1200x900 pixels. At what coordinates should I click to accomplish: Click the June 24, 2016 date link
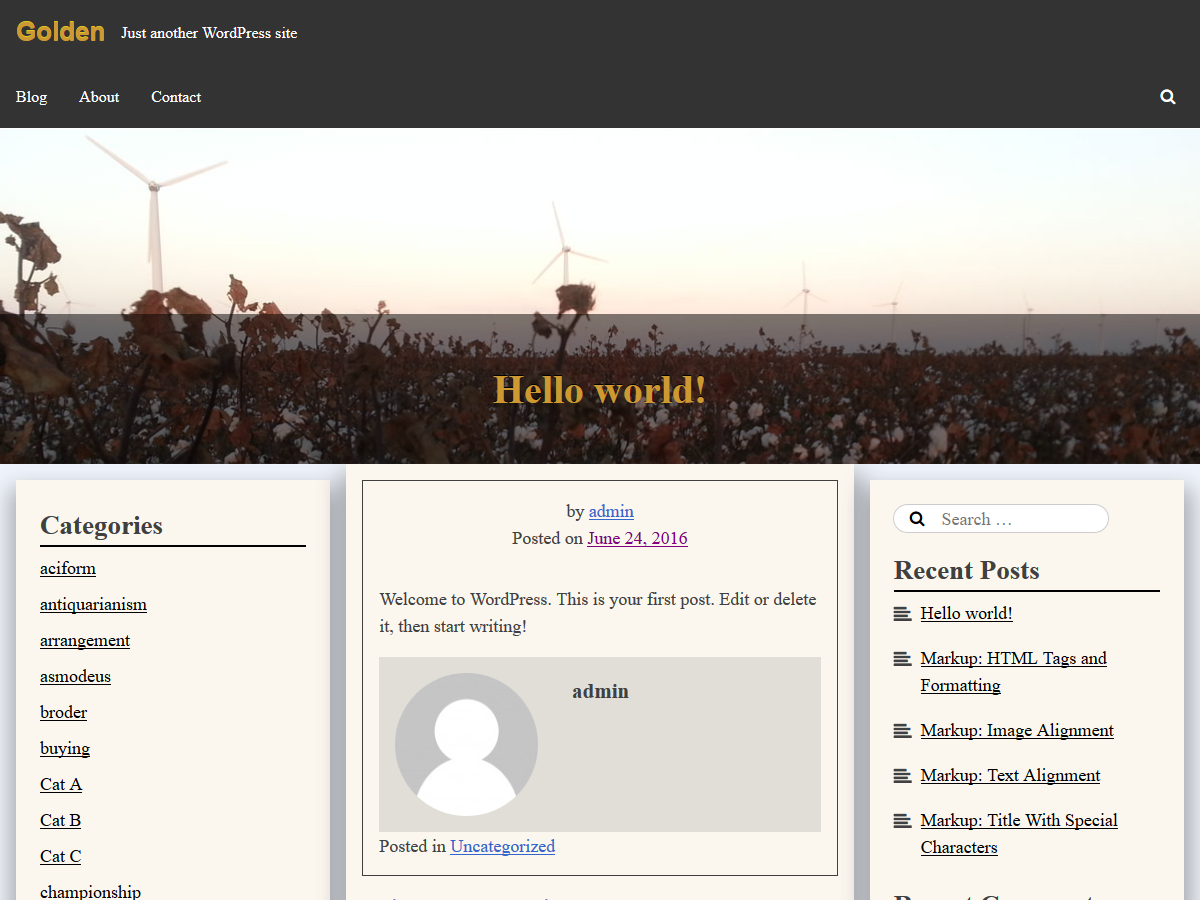click(637, 538)
